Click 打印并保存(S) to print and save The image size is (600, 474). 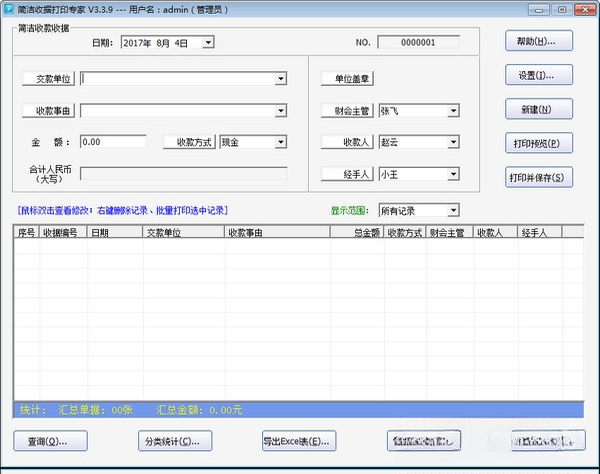(539, 177)
